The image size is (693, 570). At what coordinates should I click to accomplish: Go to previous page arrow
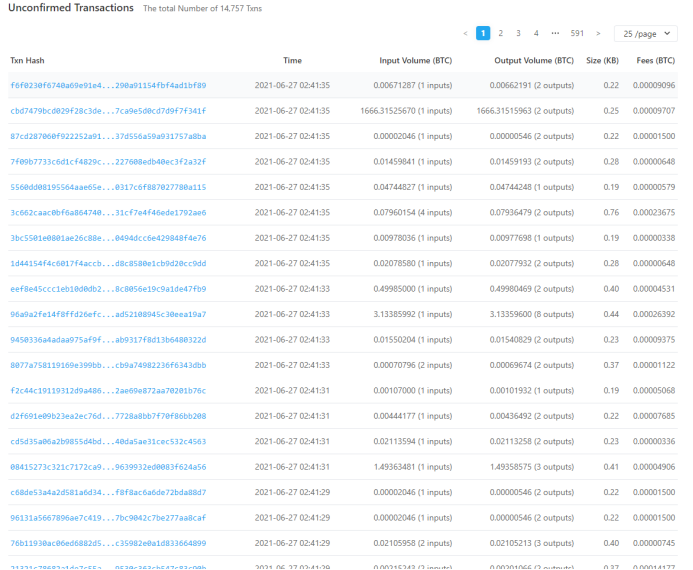[x=465, y=33]
